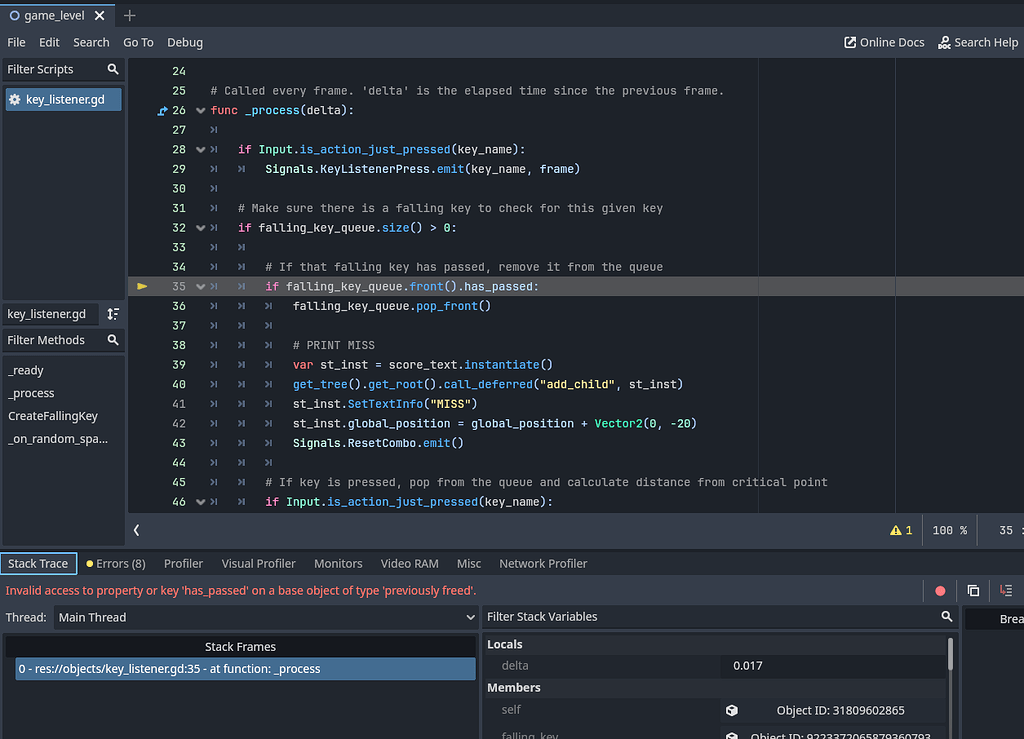Screen dimensions: 1024x739
Task: Click the Filter Scripts search icon
Action: (113, 69)
